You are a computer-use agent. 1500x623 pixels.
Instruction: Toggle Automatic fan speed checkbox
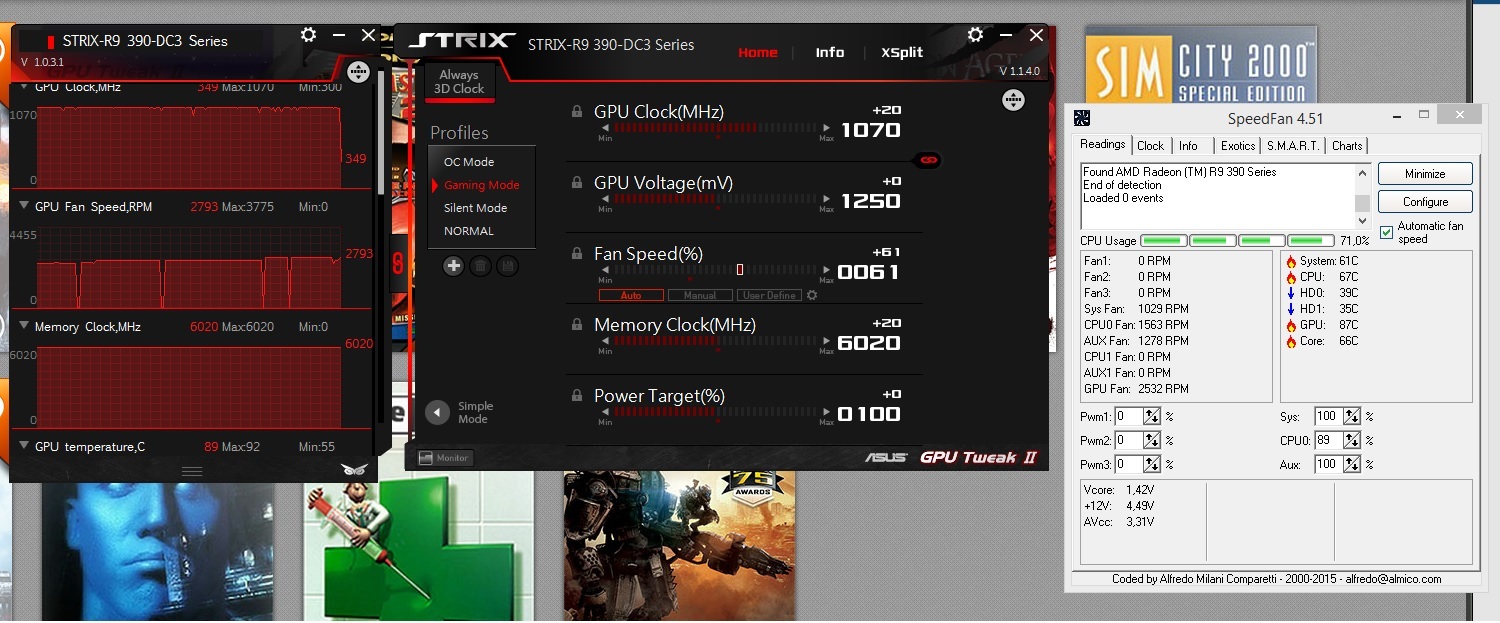tap(1386, 232)
